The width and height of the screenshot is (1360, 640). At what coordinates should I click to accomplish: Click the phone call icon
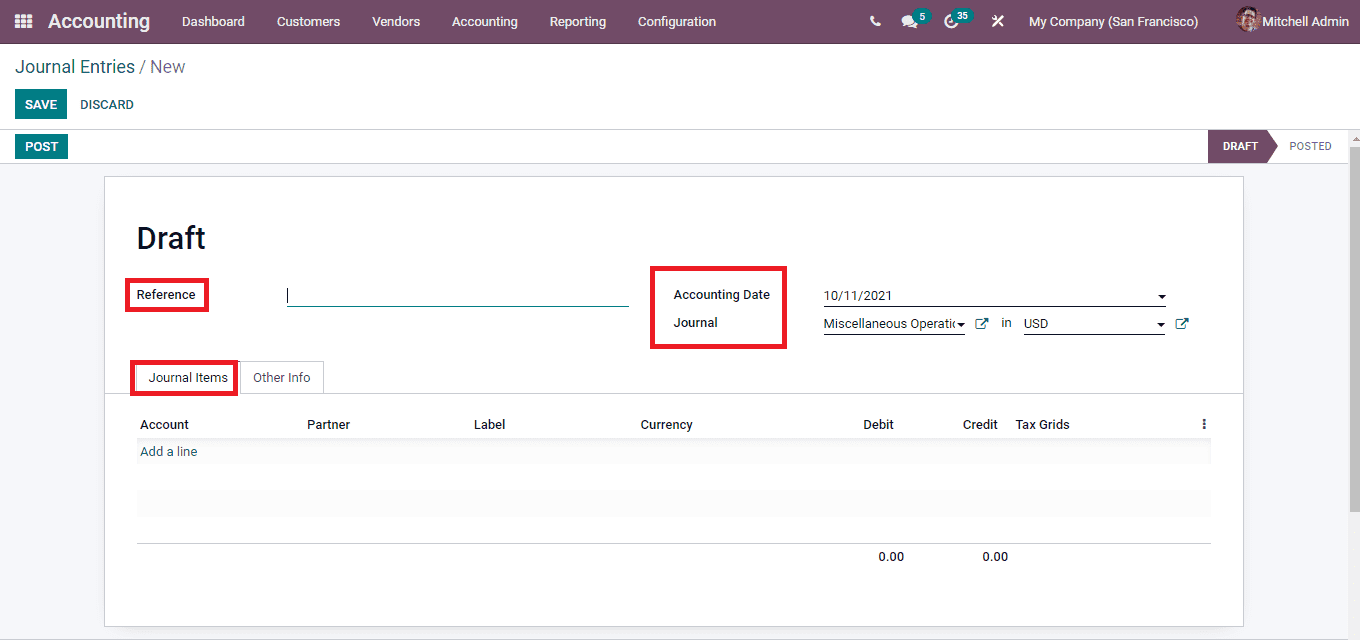point(875,20)
